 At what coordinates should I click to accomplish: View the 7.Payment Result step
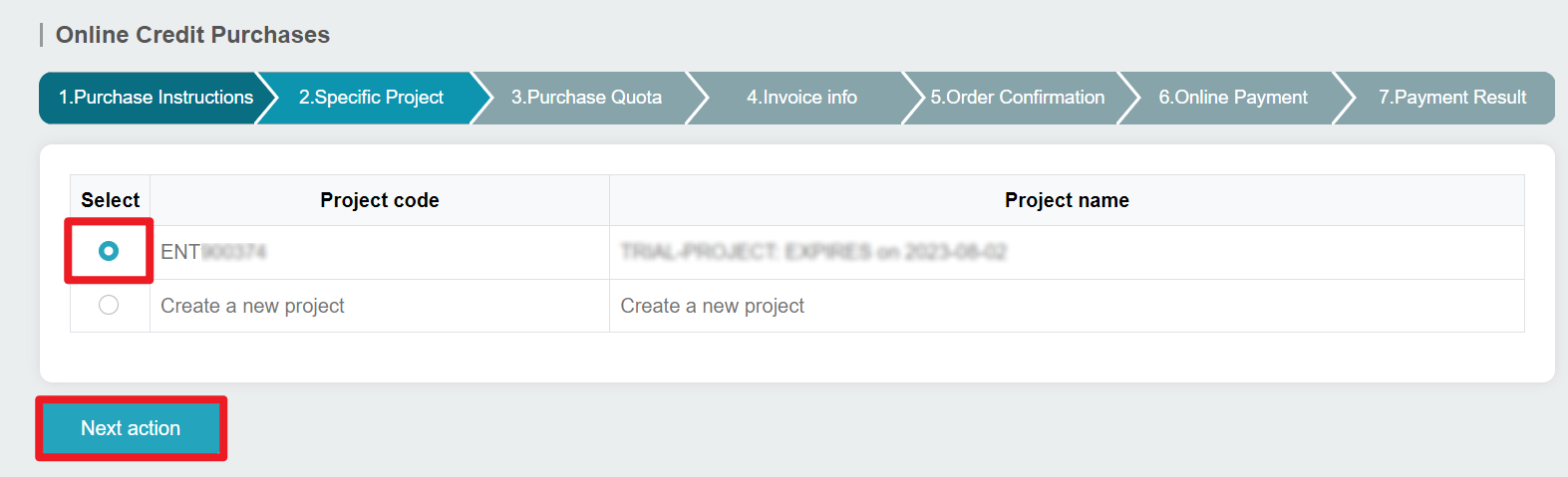click(1451, 98)
